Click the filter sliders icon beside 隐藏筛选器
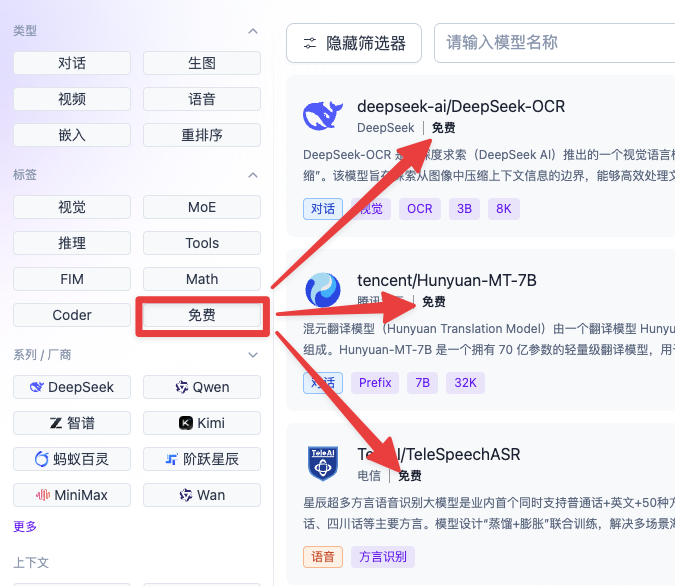675x586 pixels. click(310, 43)
